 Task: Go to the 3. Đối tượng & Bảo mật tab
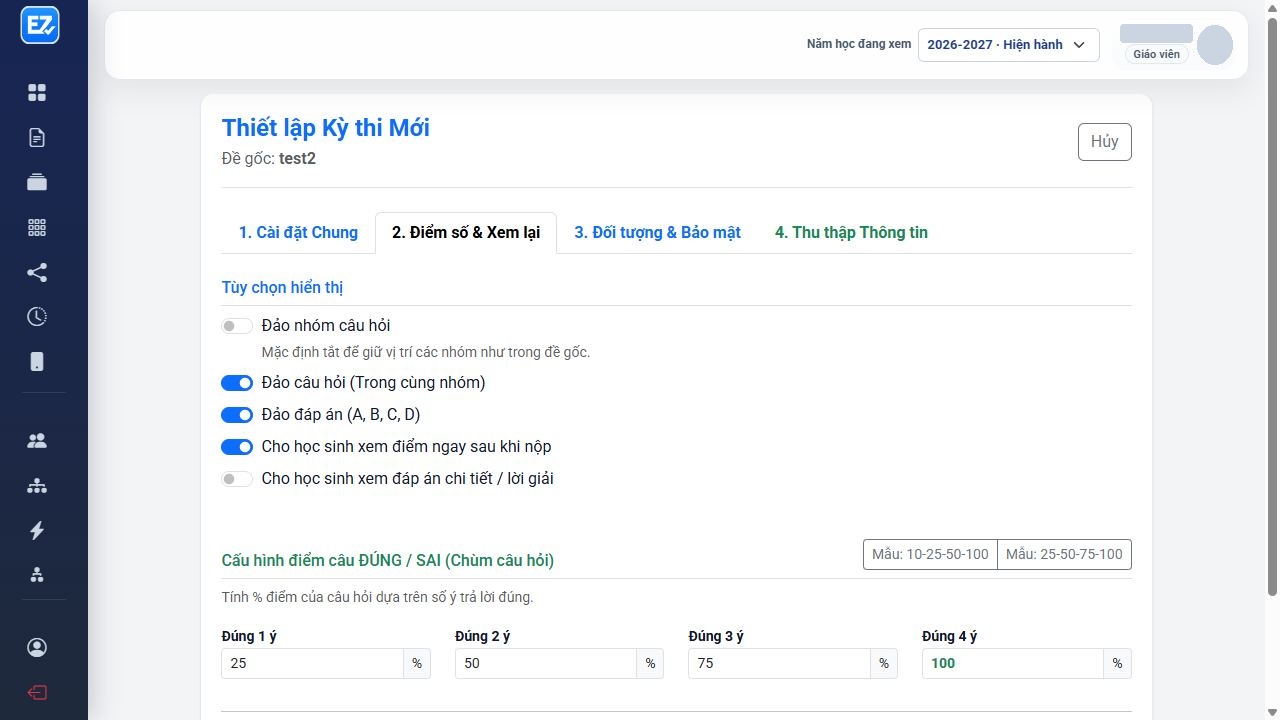click(657, 233)
